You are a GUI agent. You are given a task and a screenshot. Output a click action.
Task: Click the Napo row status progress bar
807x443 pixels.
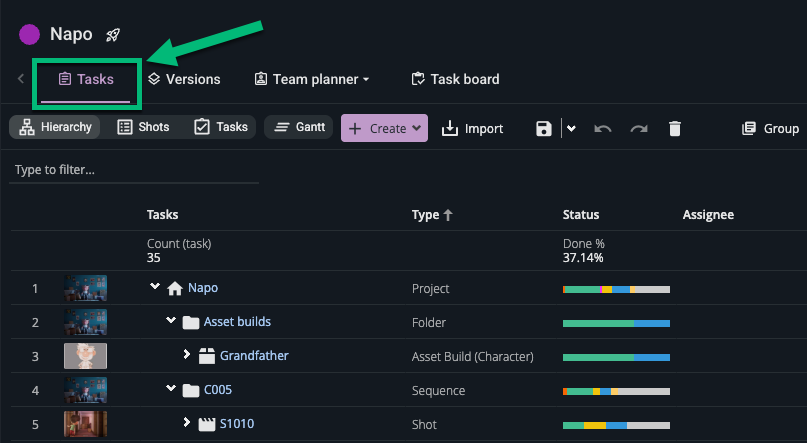coord(617,290)
